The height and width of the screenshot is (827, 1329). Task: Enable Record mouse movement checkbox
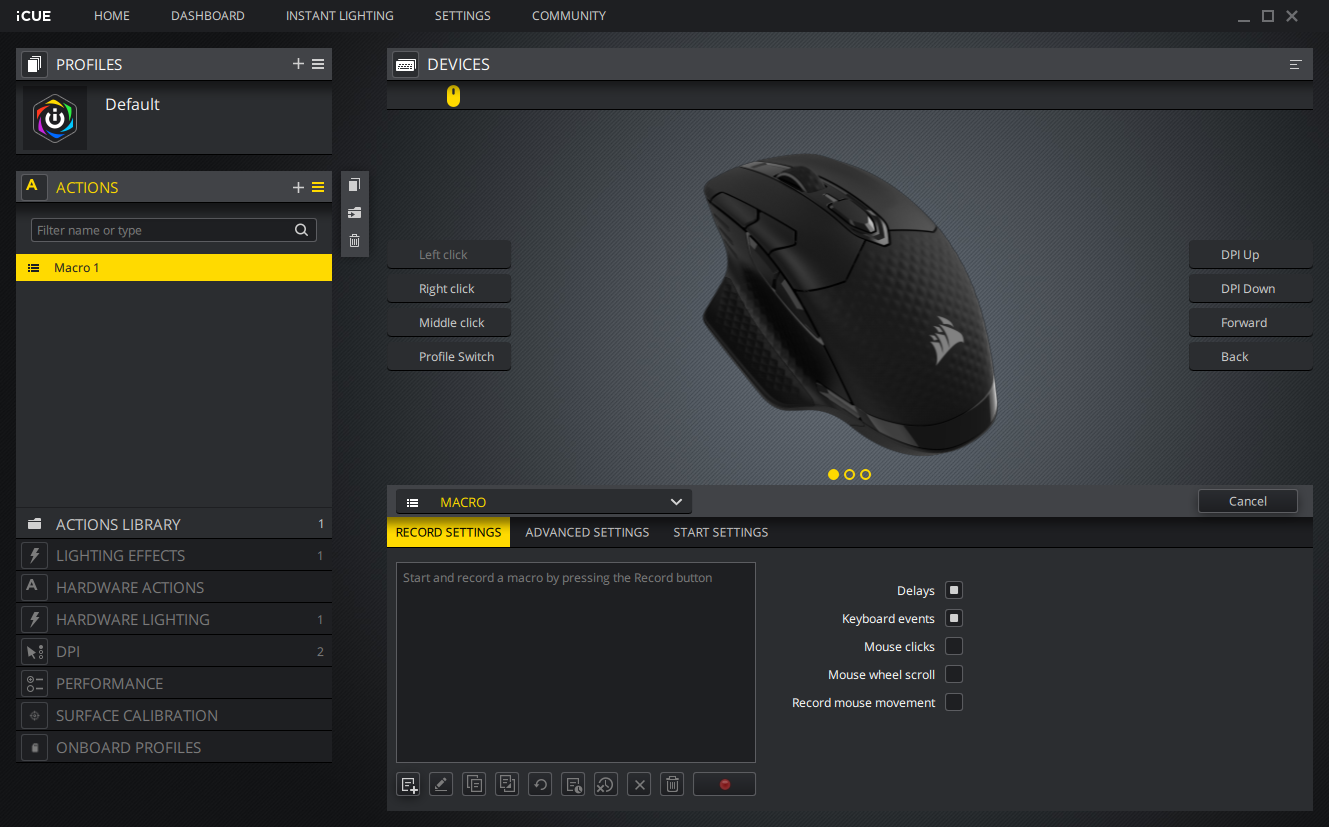tap(954, 702)
